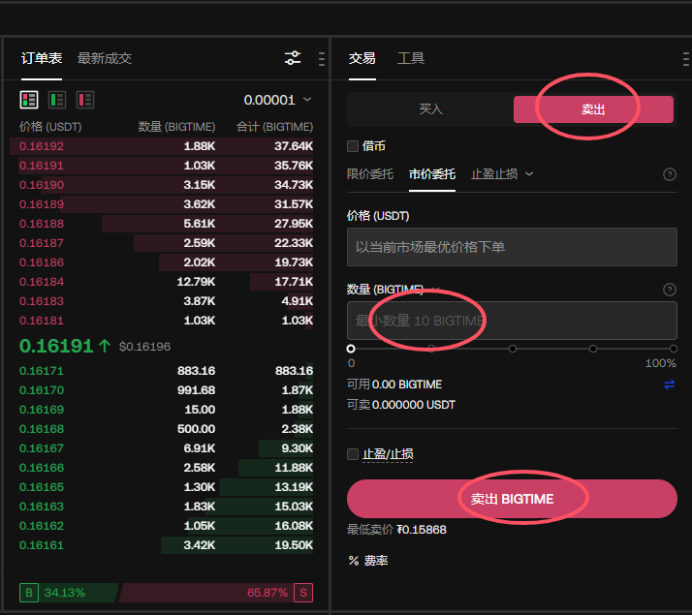
Task: Click the blue transfer arrows icon
Action: coord(669,385)
